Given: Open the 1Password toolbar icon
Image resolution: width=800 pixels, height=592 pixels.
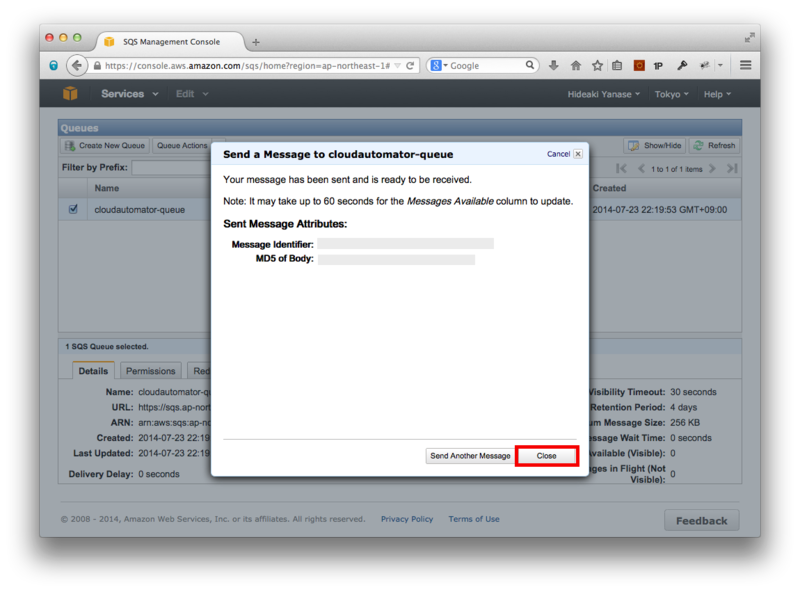Looking at the screenshot, I should coord(659,65).
